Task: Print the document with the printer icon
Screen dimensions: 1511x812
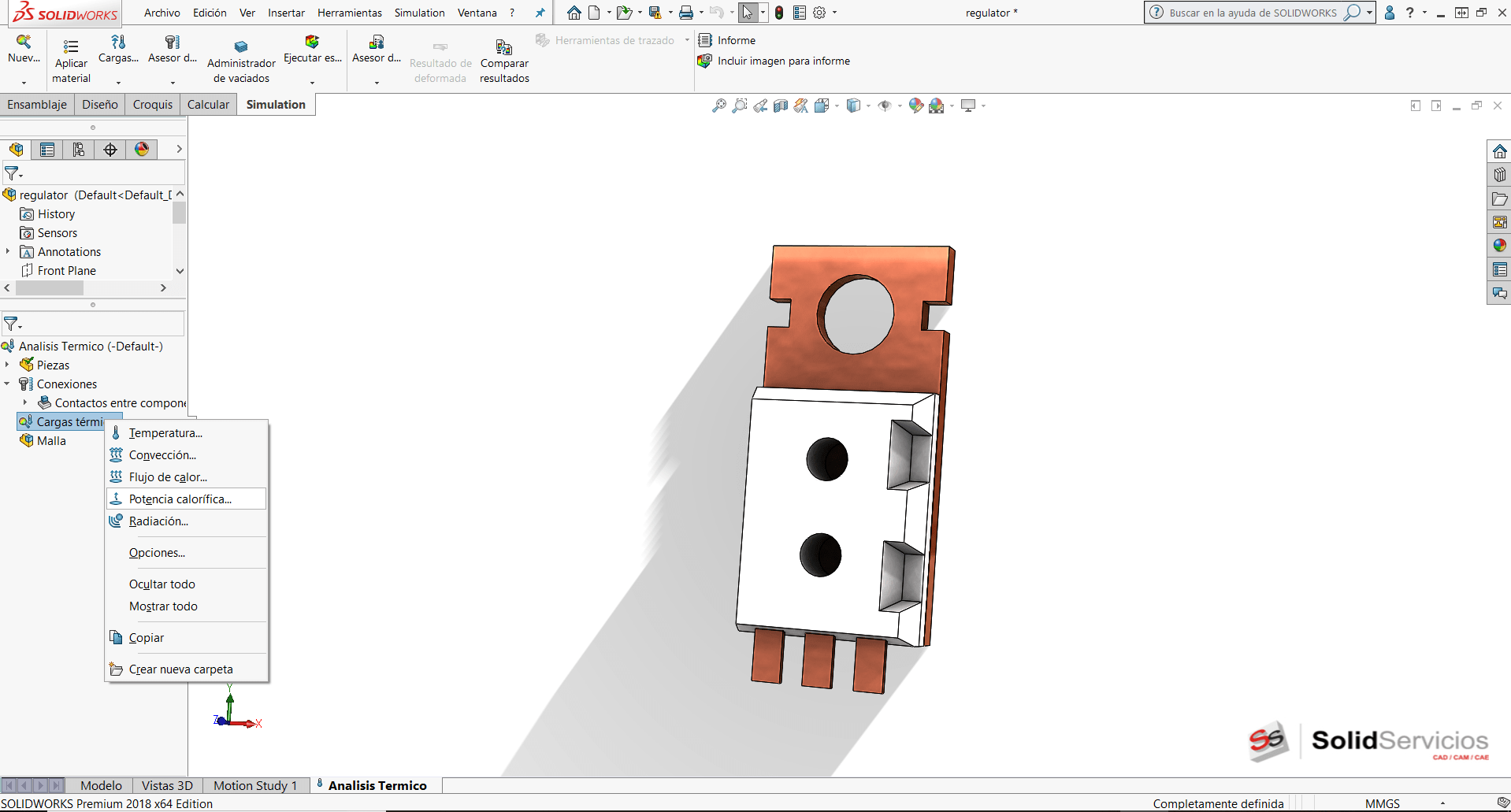Action: 686,13
